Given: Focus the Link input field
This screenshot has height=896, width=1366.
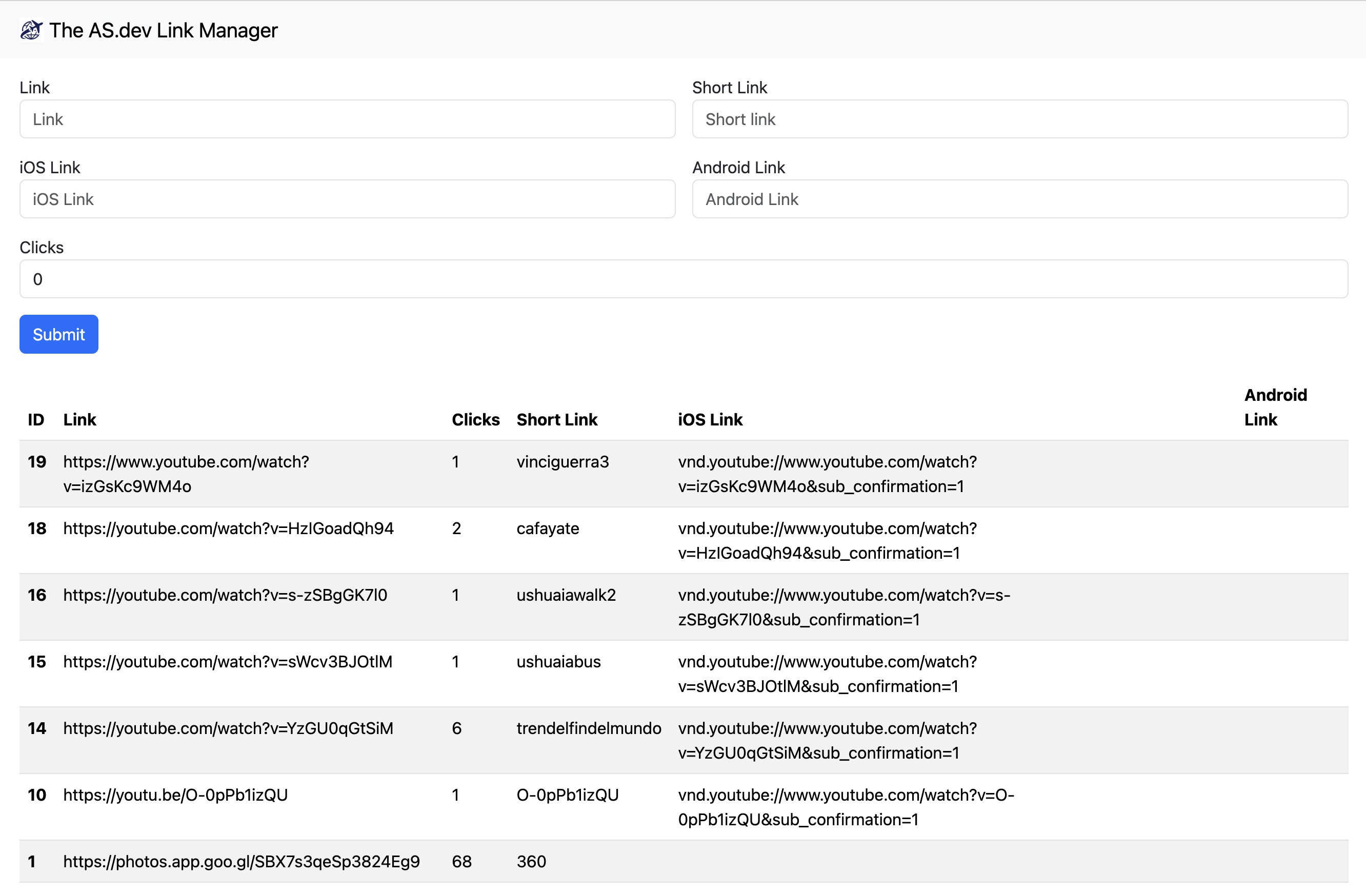Looking at the screenshot, I should click(x=347, y=119).
